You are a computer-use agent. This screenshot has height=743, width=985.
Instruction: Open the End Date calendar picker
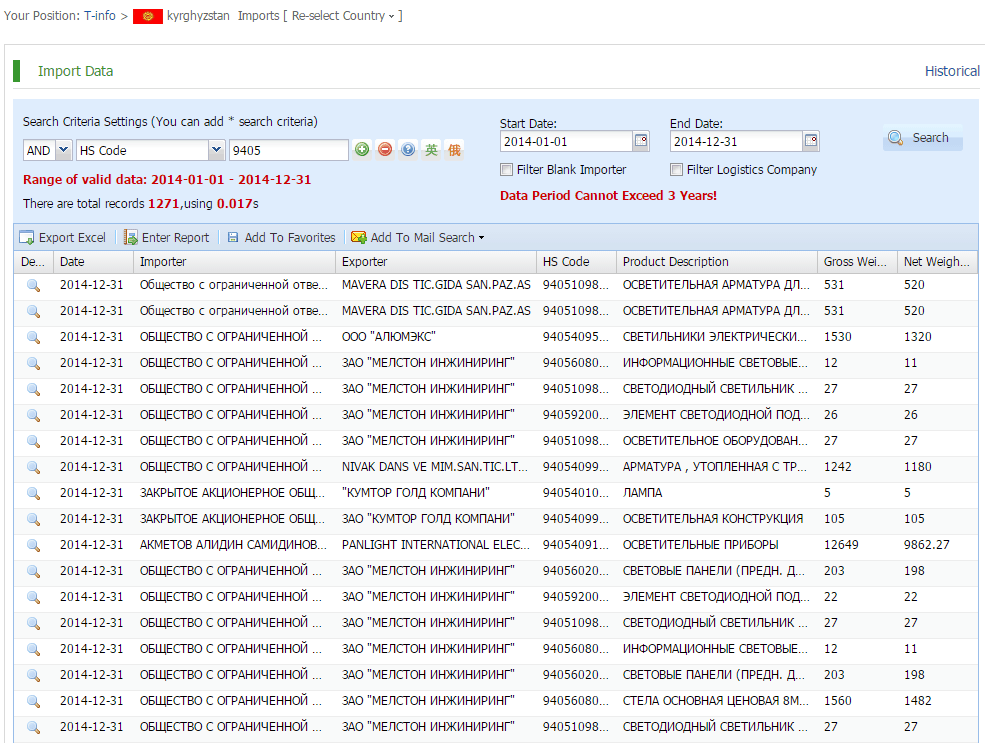tap(811, 141)
